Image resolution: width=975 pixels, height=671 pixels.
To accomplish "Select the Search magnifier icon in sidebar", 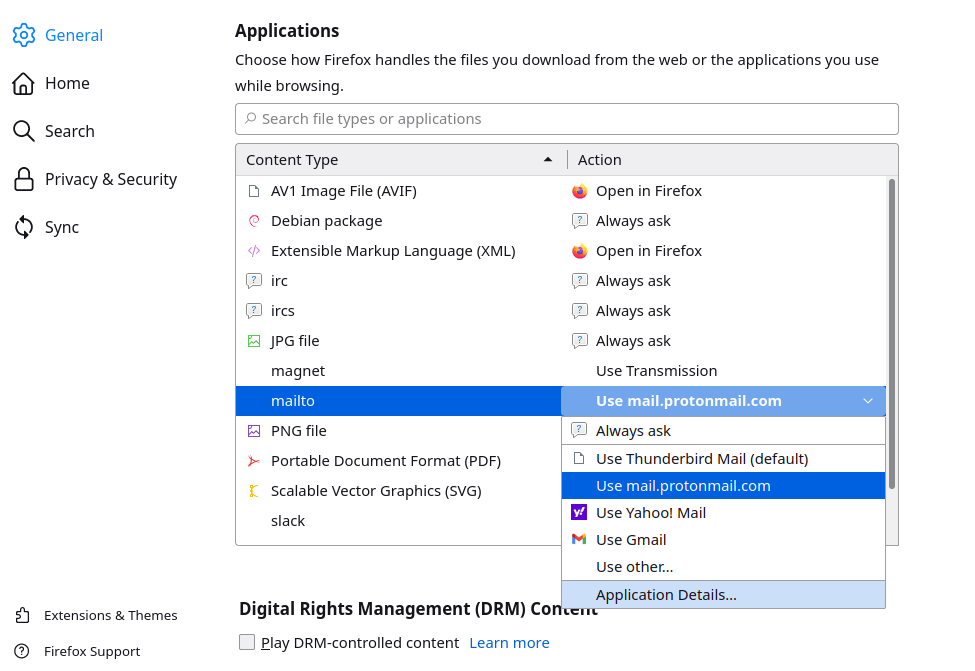I will click(24, 131).
